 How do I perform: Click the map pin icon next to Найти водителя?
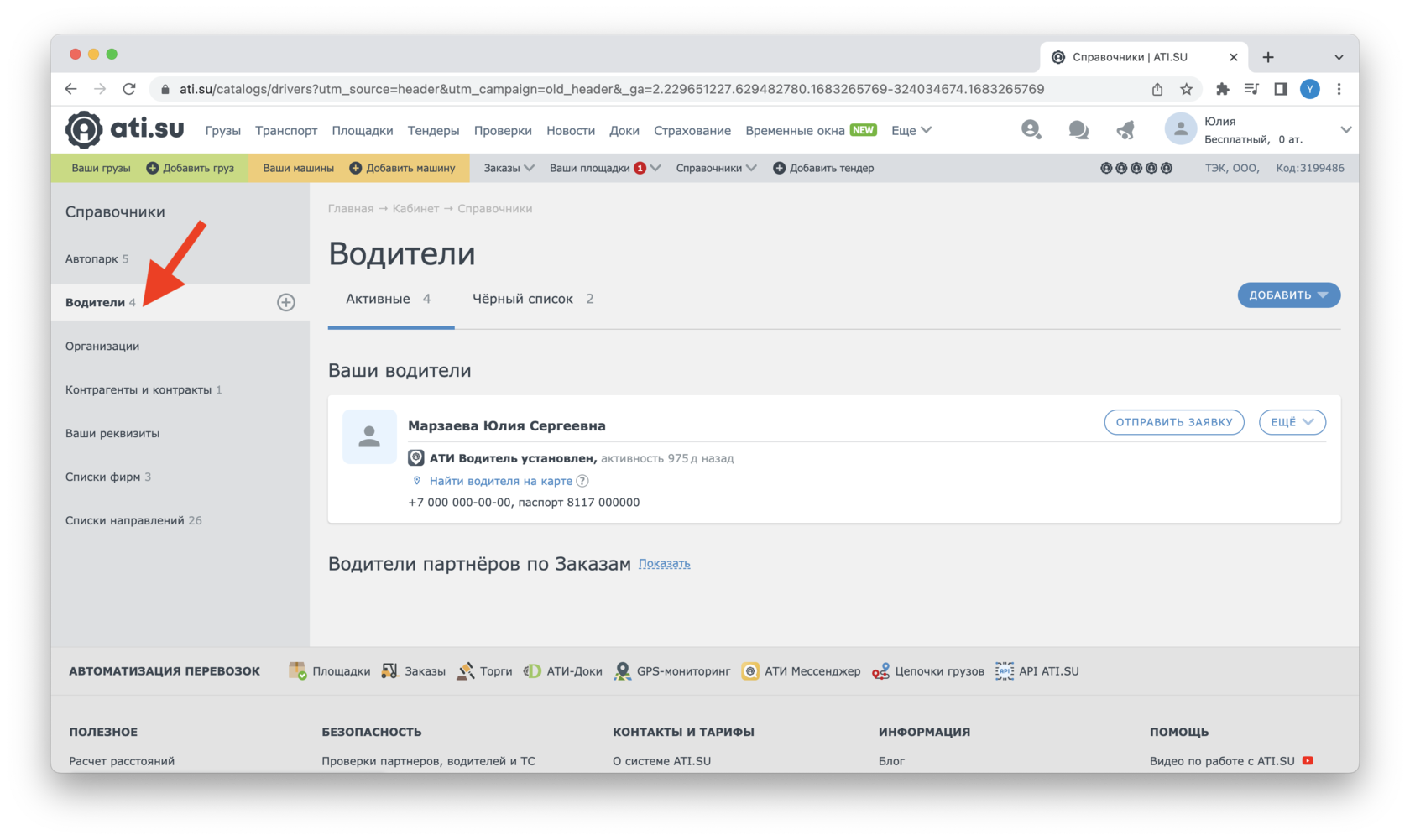click(x=416, y=481)
